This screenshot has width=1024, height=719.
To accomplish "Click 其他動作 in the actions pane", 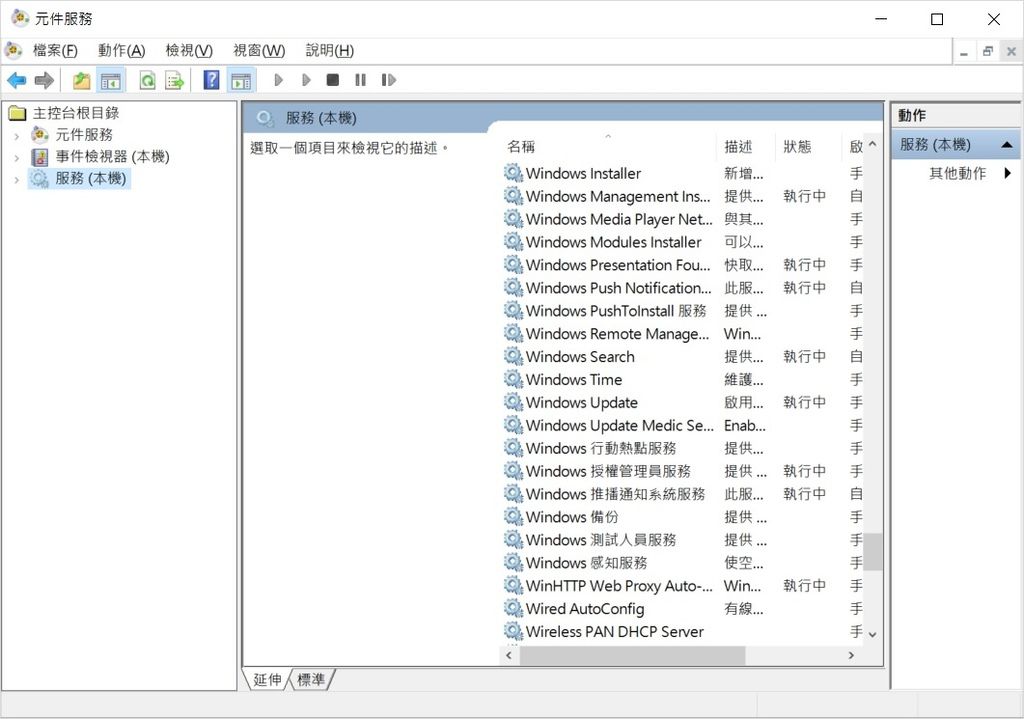I will pos(957,173).
